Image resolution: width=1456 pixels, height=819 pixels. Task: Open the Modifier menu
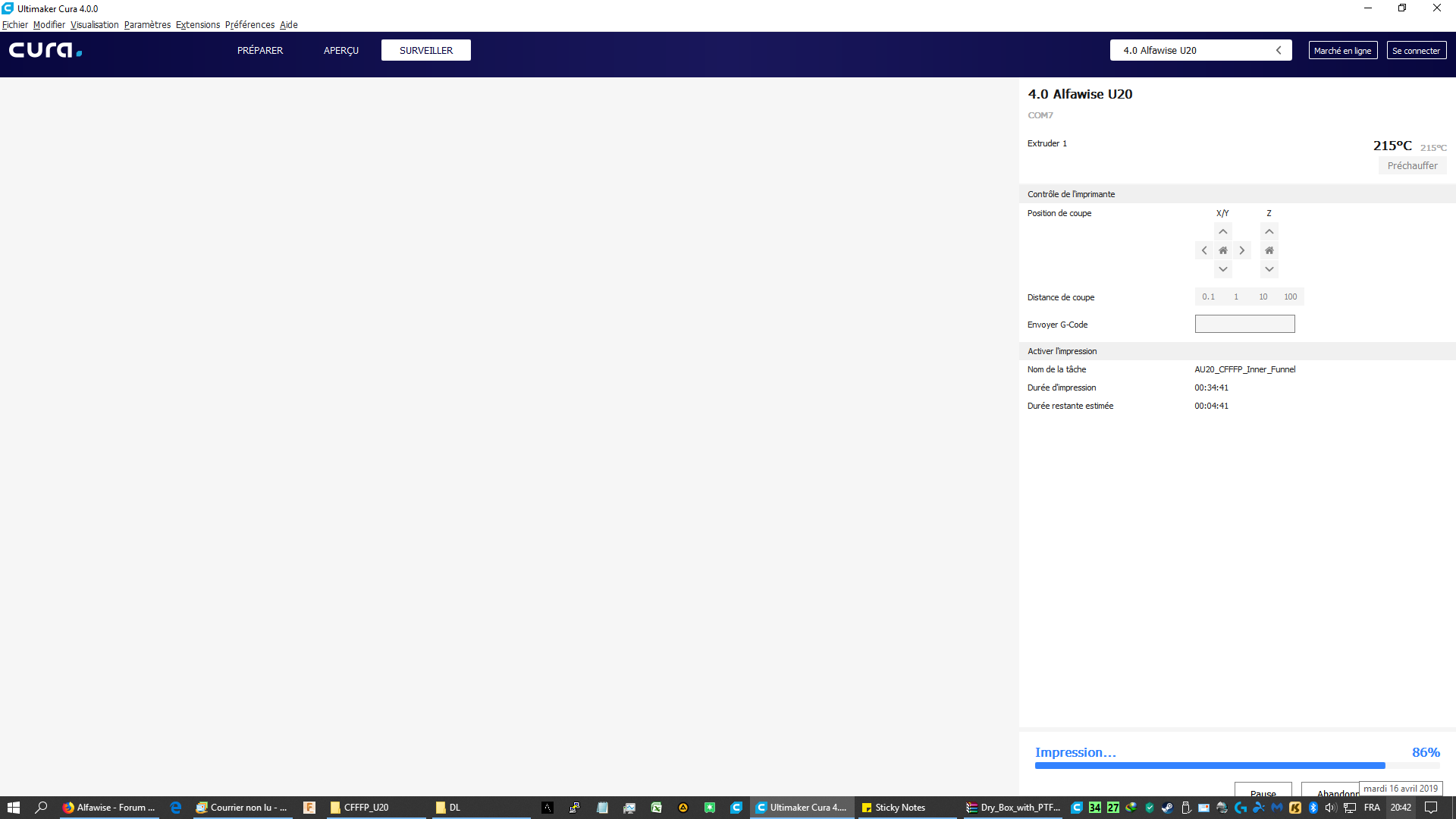49,24
